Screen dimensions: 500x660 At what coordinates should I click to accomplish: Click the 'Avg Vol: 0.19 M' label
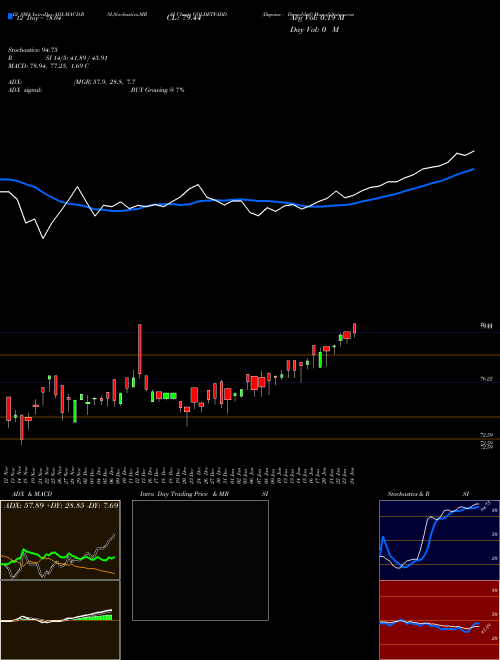(x=316, y=18)
